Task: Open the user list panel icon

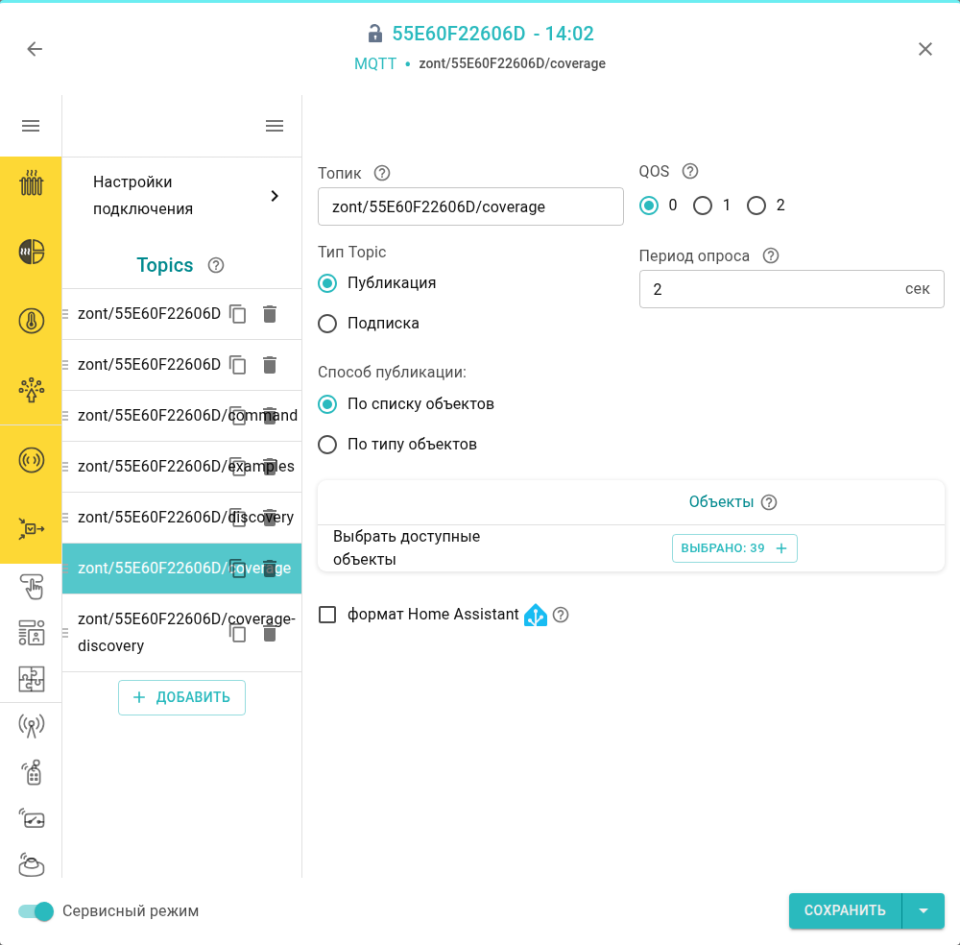Action: [x=31, y=633]
